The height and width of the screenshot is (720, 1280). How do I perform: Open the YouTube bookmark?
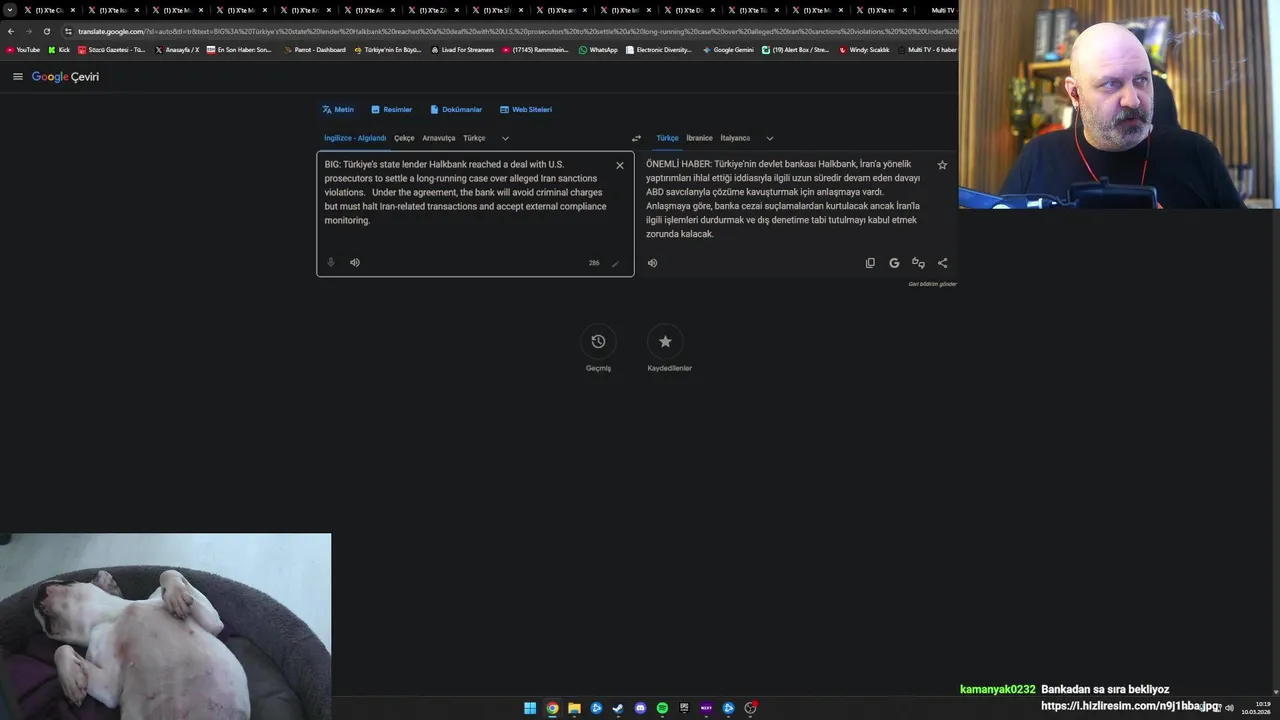click(23, 50)
